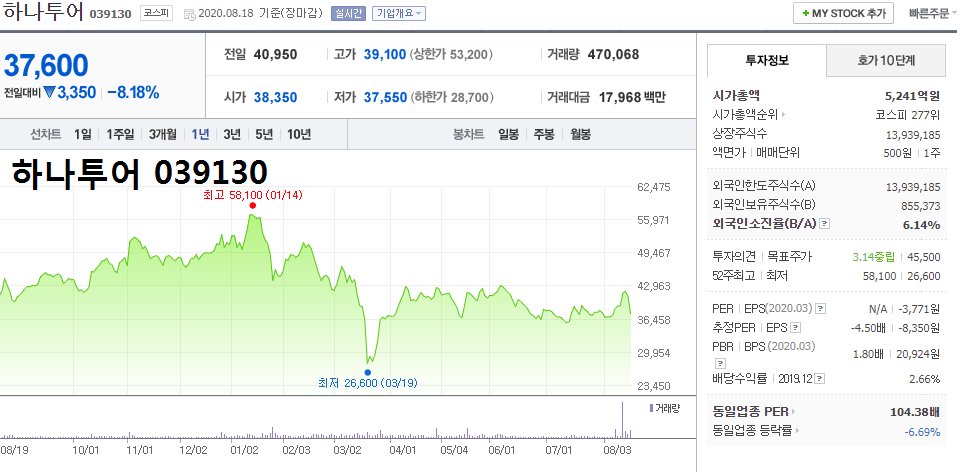Viewport: 961px width, 472px height.
Task: Click the 고가 39,100 value
Action: pos(385,55)
